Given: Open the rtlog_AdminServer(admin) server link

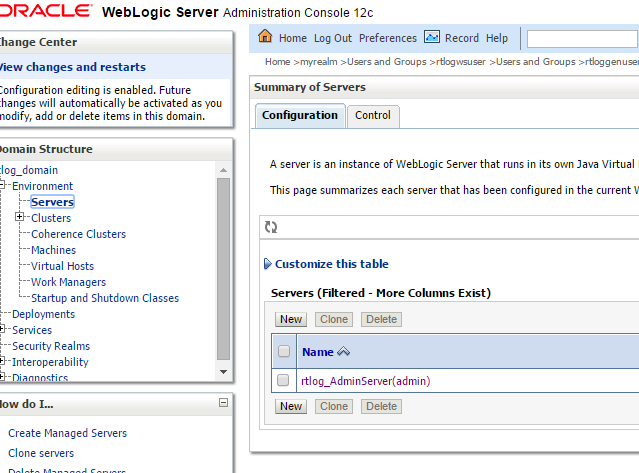Looking at the screenshot, I should pyautogui.click(x=366, y=381).
